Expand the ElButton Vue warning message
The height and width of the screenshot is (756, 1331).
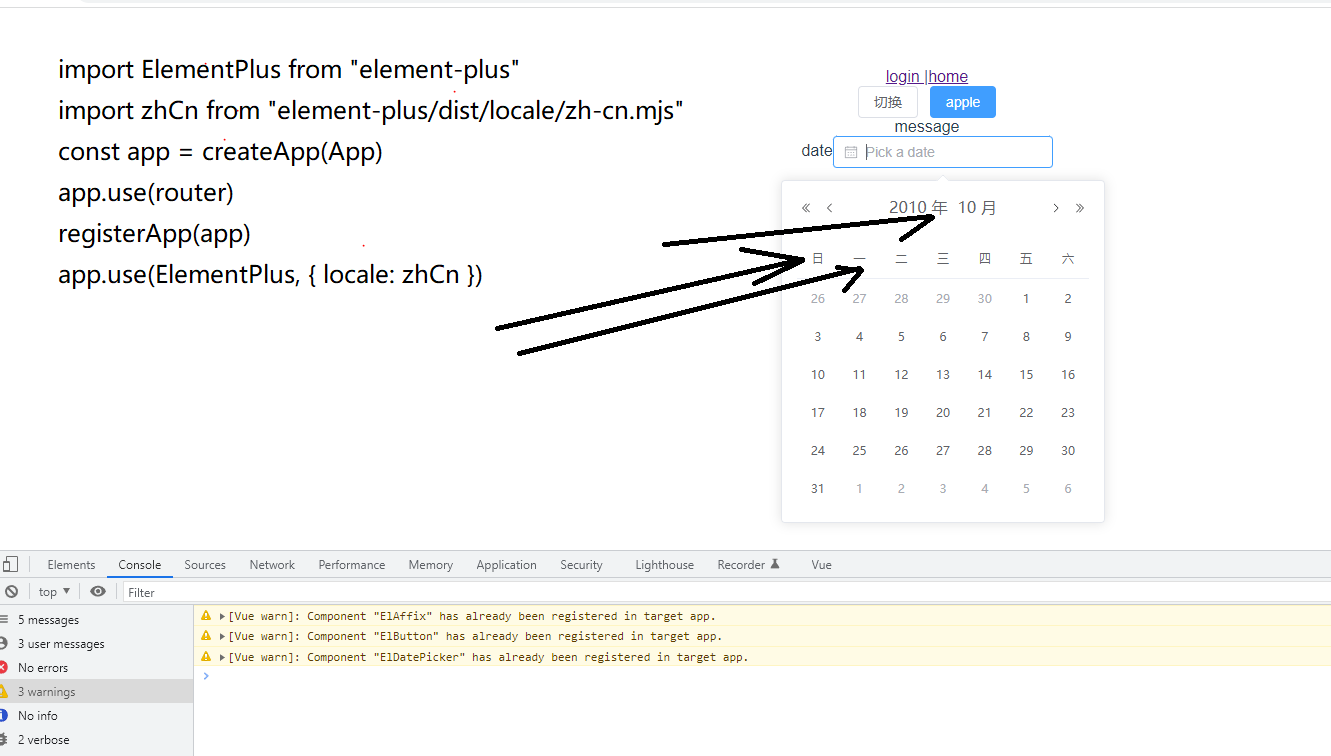pos(221,636)
